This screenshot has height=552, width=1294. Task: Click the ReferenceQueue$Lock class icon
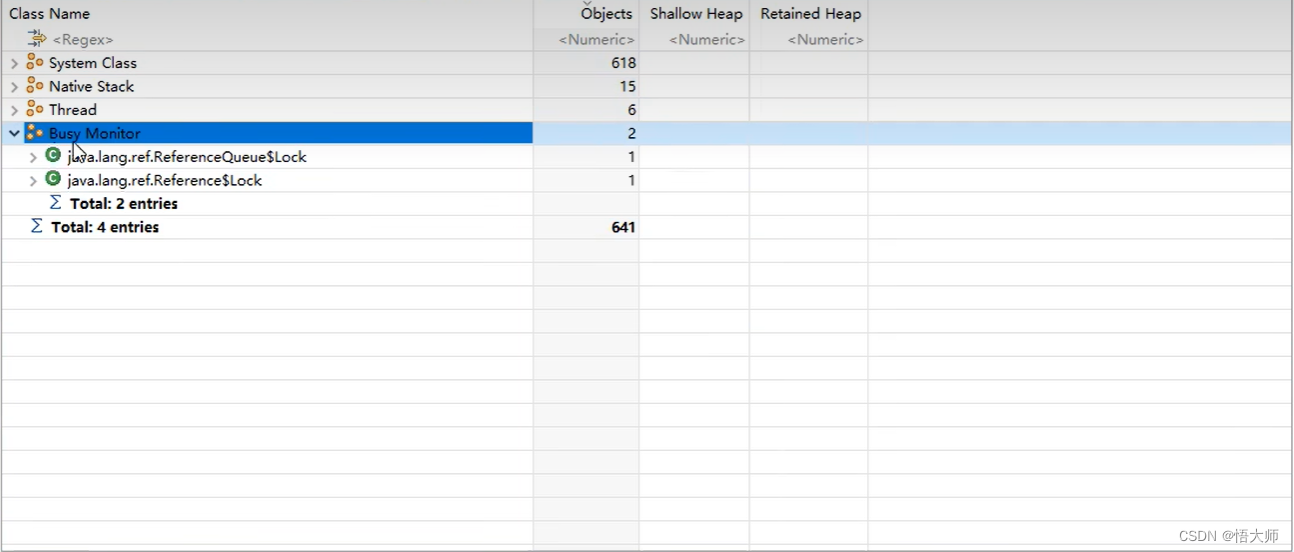click(53, 155)
